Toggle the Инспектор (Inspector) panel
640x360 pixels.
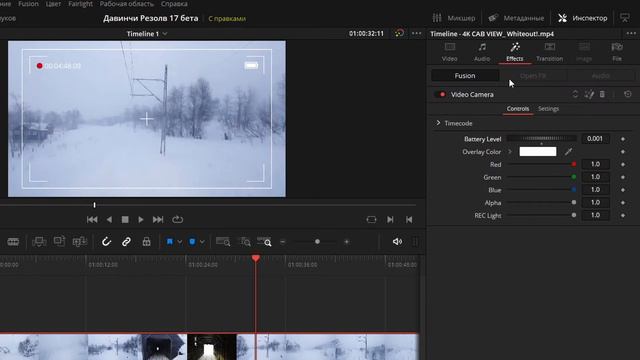click(582, 18)
